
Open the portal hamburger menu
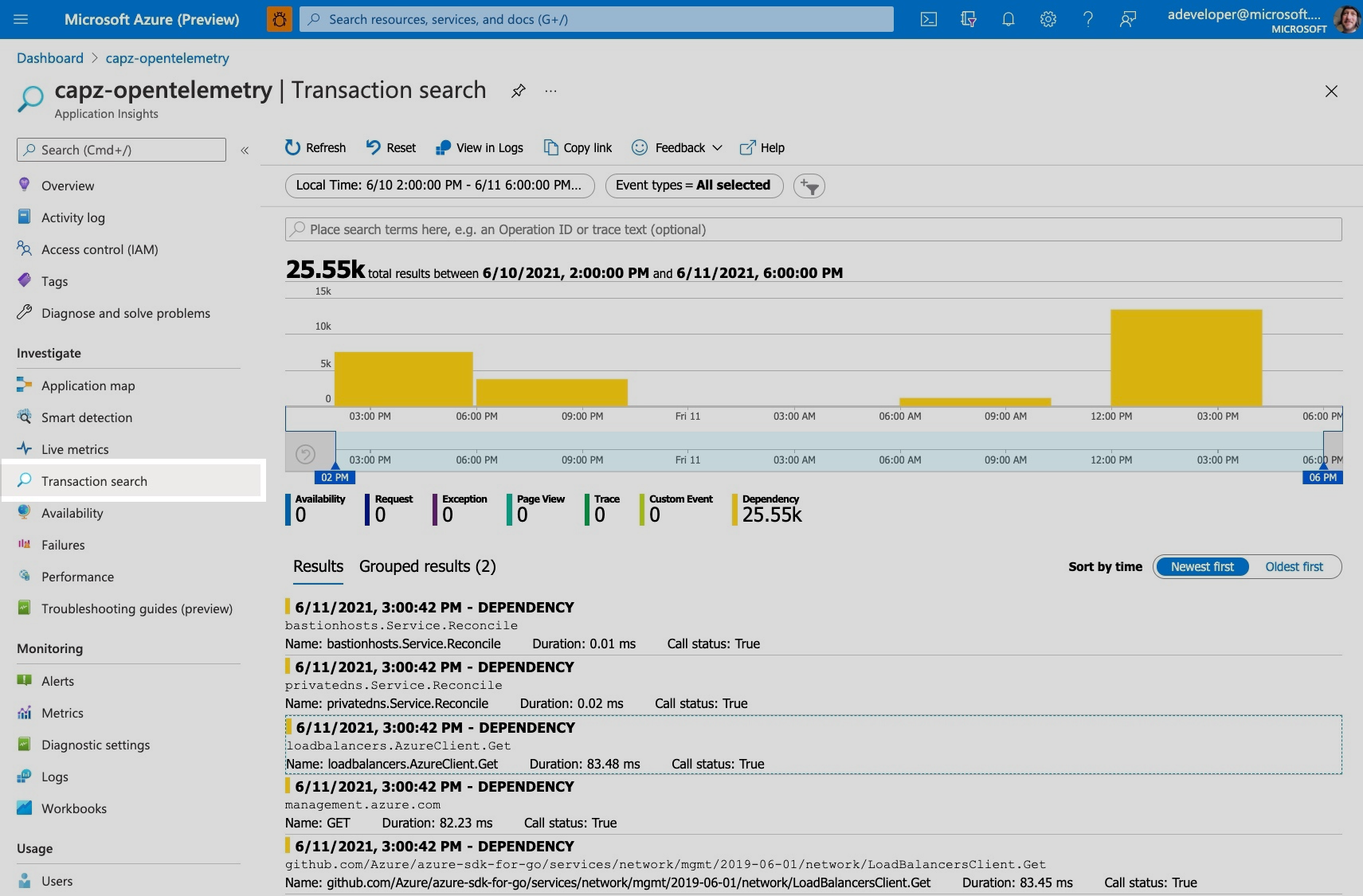tap(21, 19)
